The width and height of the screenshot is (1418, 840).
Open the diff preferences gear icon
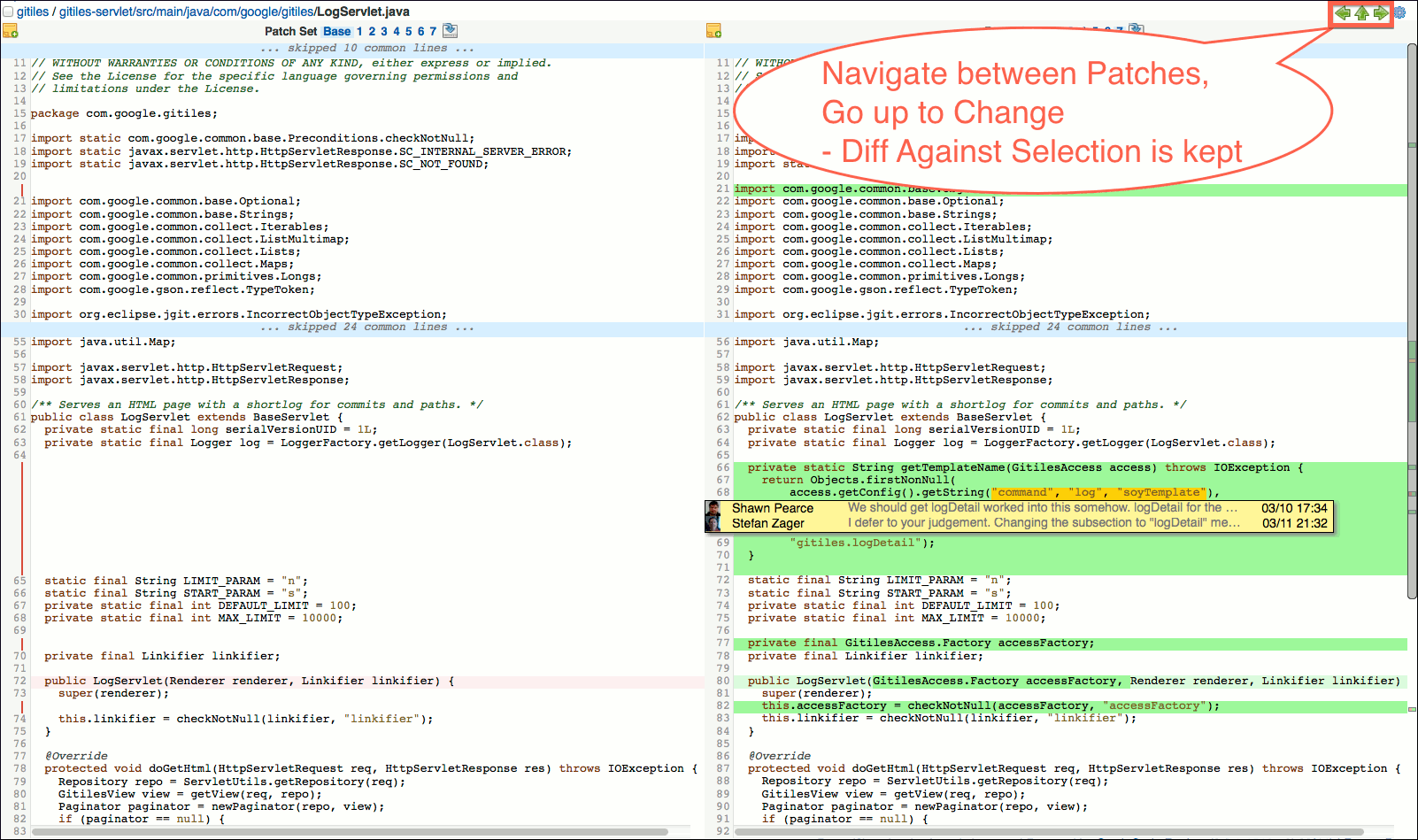pos(1399,12)
